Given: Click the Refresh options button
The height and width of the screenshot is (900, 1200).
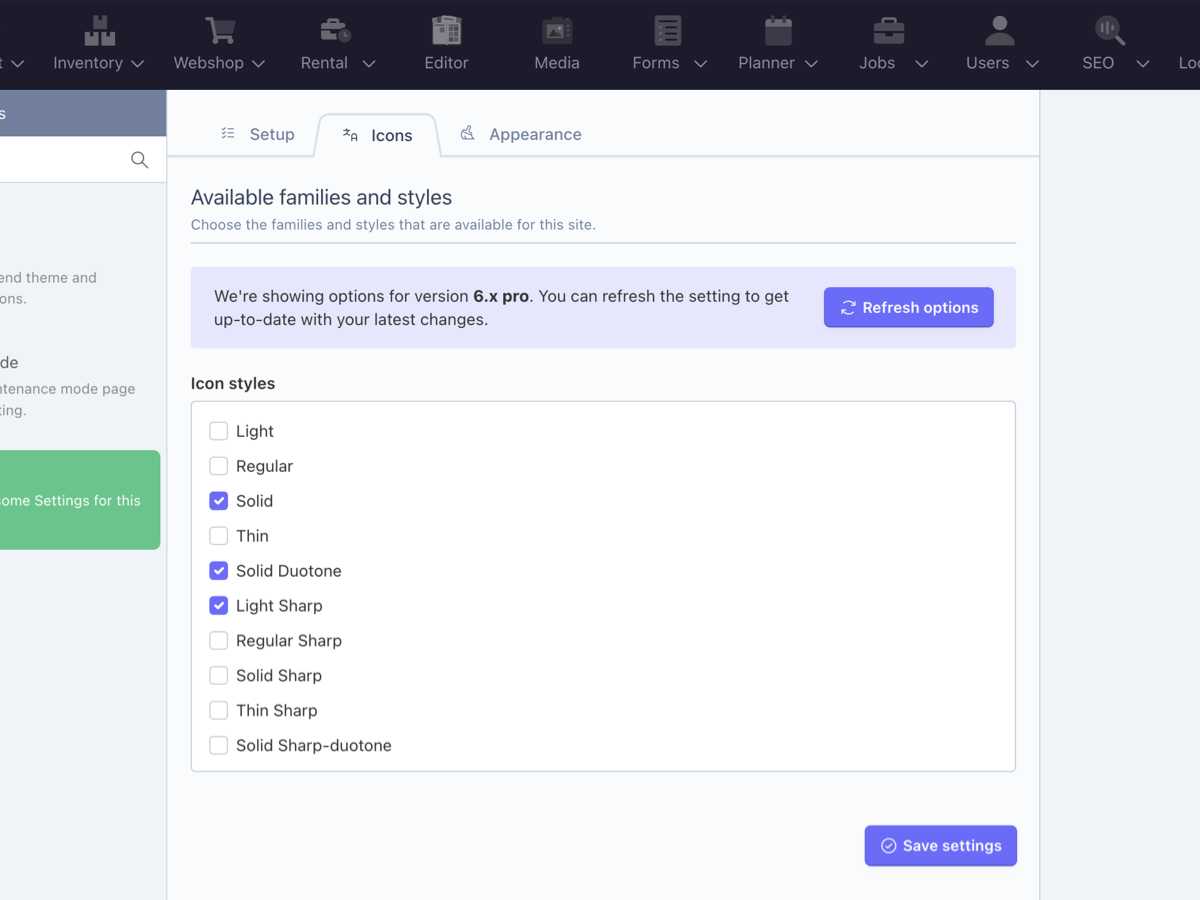Looking at the screenshot, I should (x=908, y=307).
